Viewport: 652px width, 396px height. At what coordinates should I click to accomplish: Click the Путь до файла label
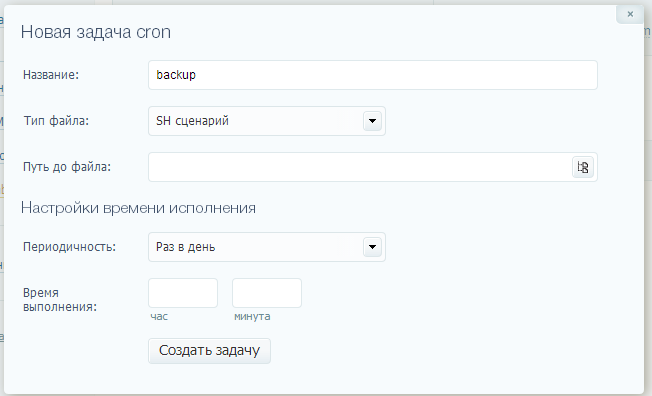pyautogui.click(x=67, y=167)
